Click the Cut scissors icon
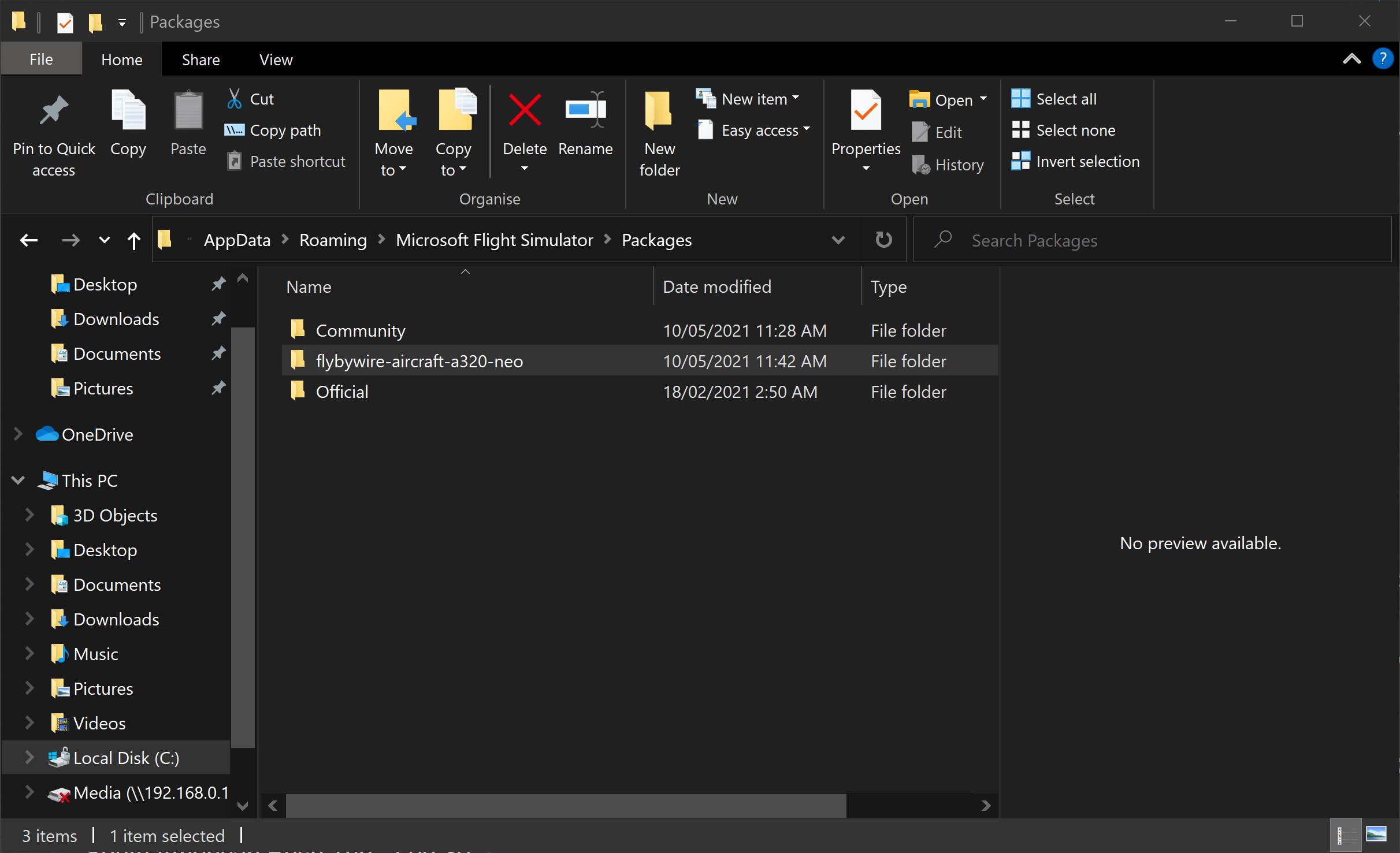The image size is (1400, 853). tap(234, 99)
